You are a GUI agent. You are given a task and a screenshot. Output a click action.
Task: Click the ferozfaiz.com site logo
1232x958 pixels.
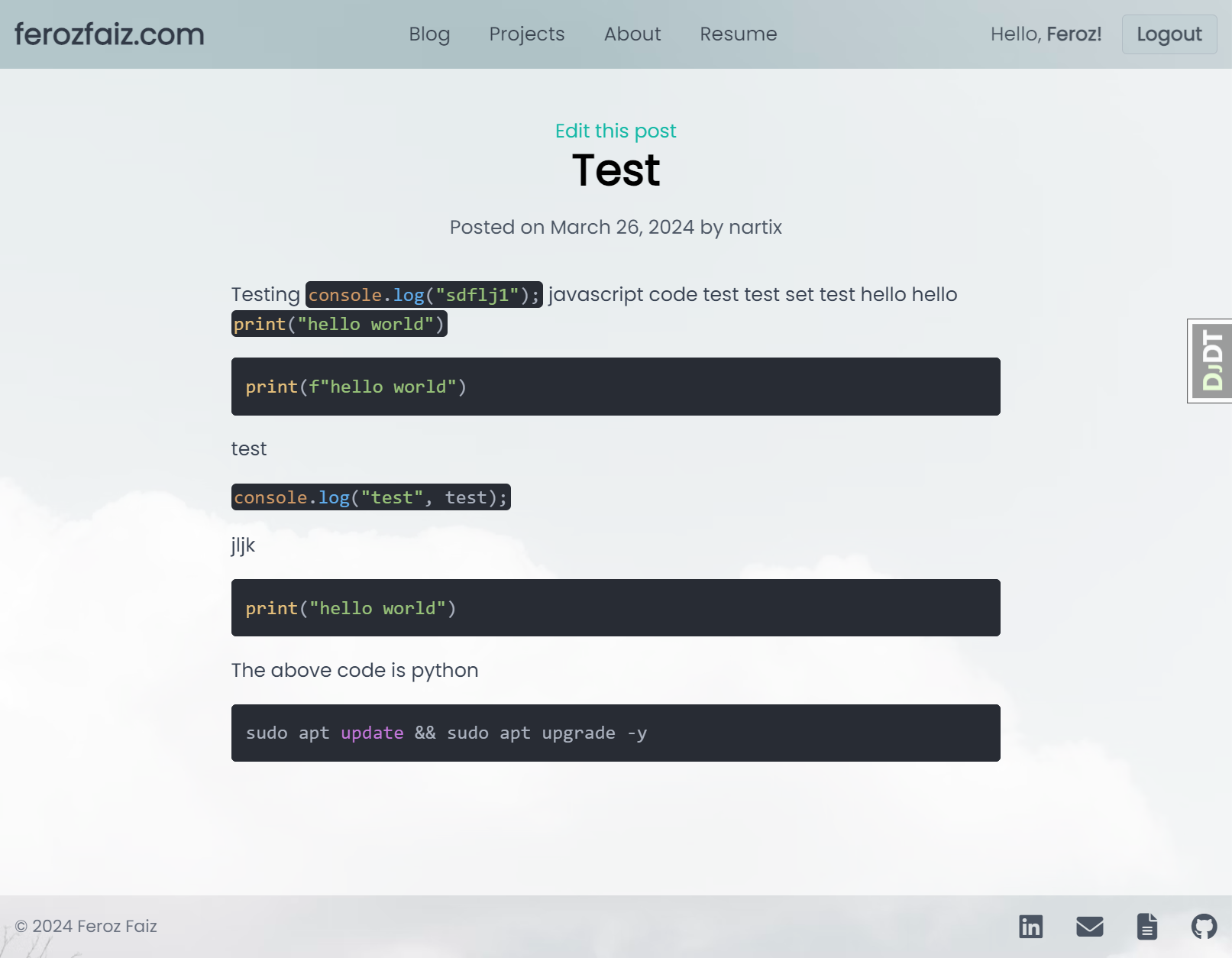coord(109,34)
